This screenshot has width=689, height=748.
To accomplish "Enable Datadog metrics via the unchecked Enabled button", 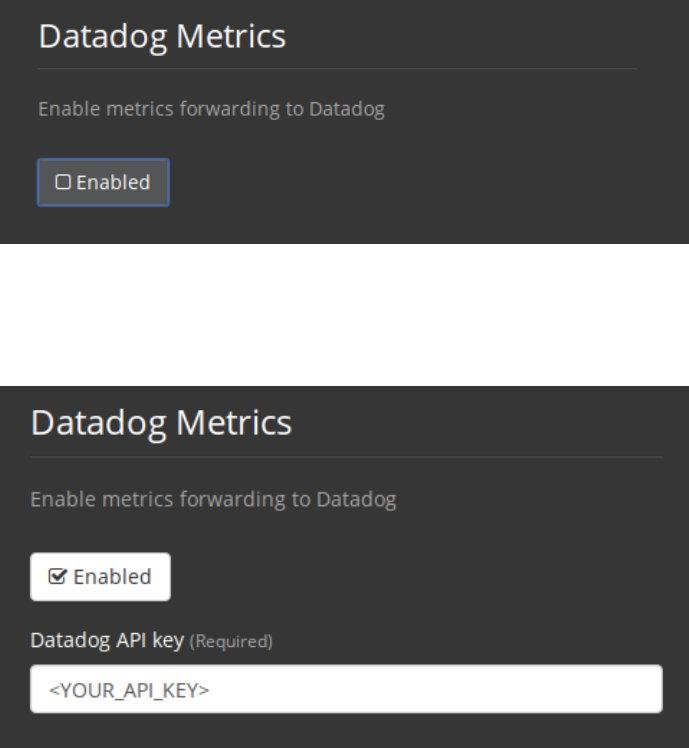I will pos(103,182).
